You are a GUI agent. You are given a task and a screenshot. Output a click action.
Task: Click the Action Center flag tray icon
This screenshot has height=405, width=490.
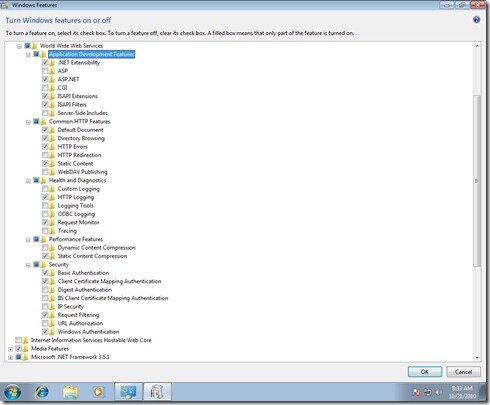[416, 392]
